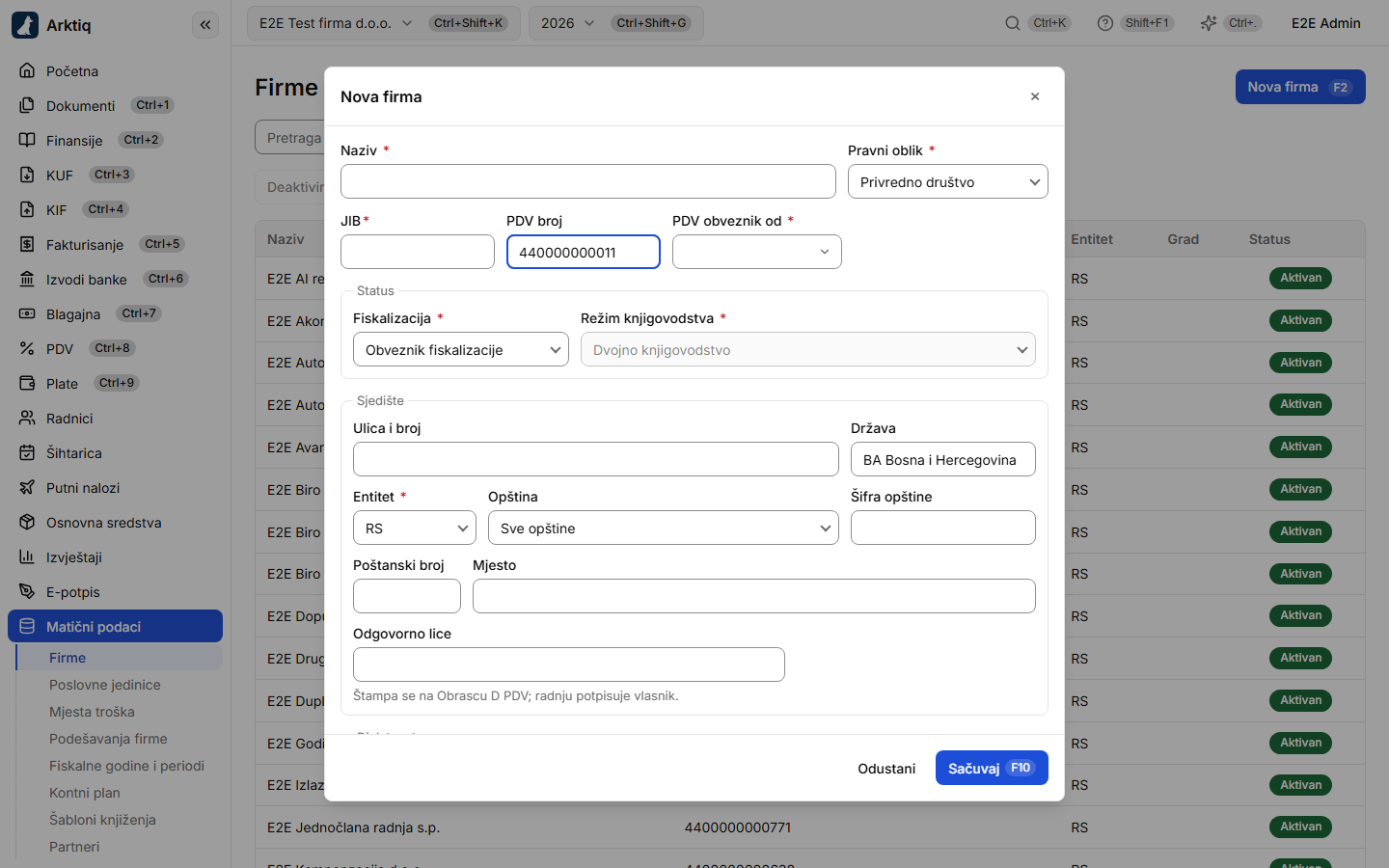
Task: Open the Opština selection dropdown
Action: [664, 528]
